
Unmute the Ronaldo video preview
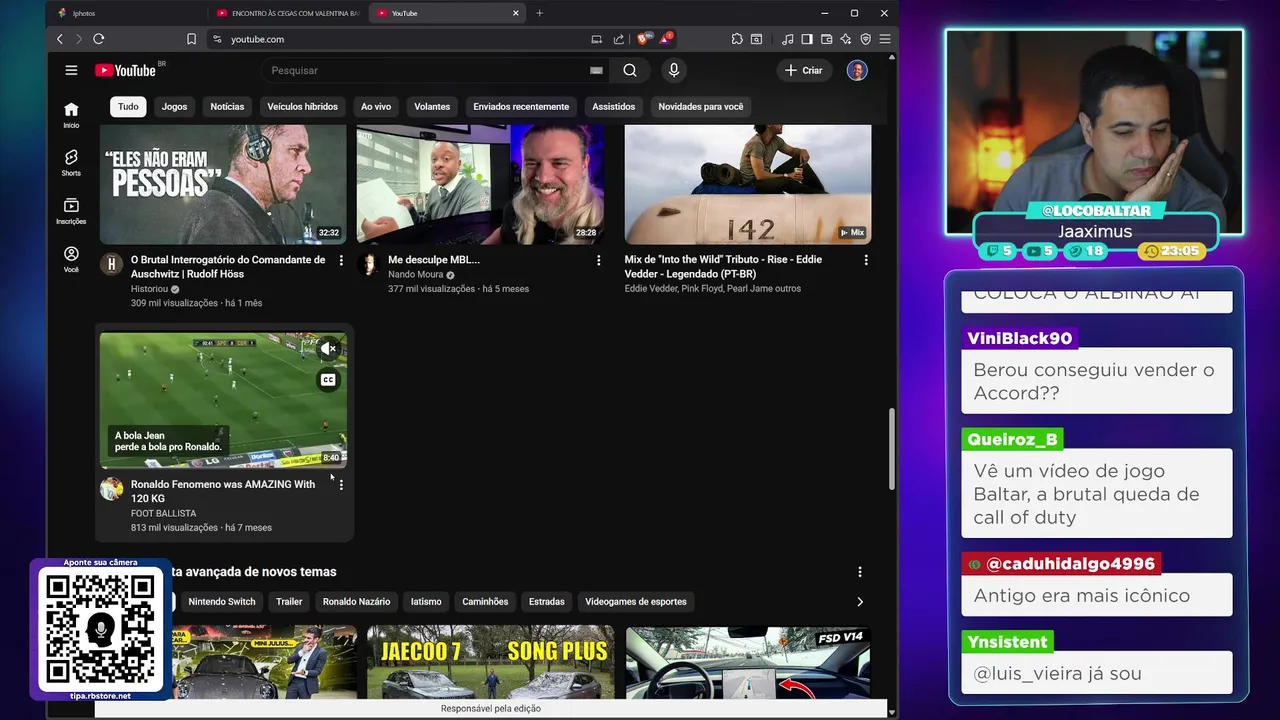[328, 349]
